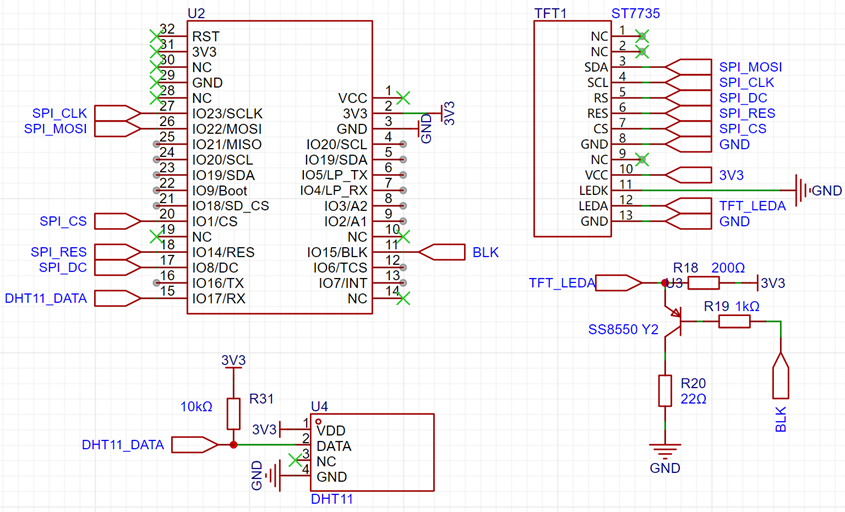845x512 pixels.
Task: Select TFT_LEDA net port at TFT1 pin 12
Action: tap(688, 206)
